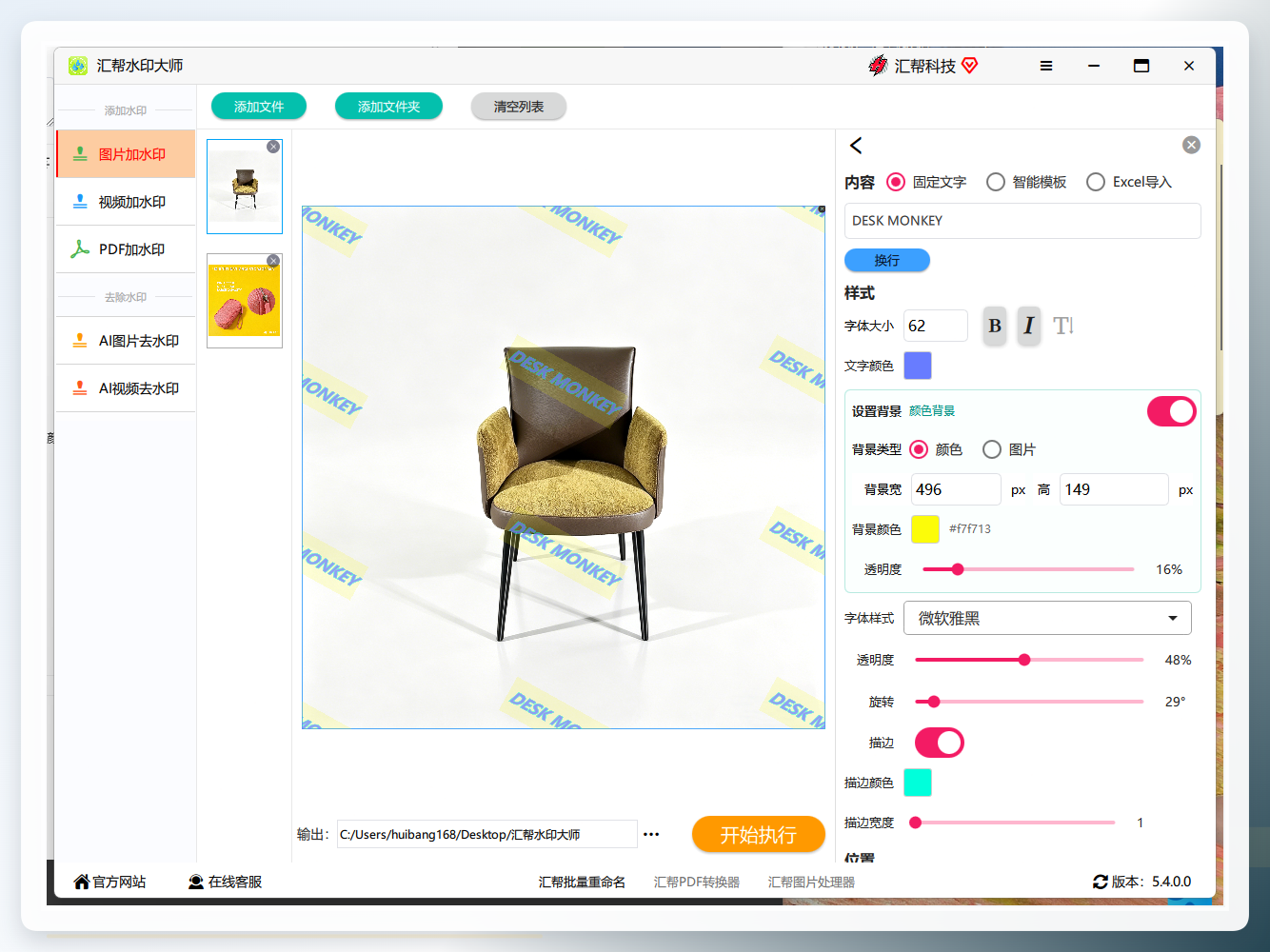This screenshot has height=952, width=1270.
Task: Select the yellow product image thumbnail
Action: [245, 301]
